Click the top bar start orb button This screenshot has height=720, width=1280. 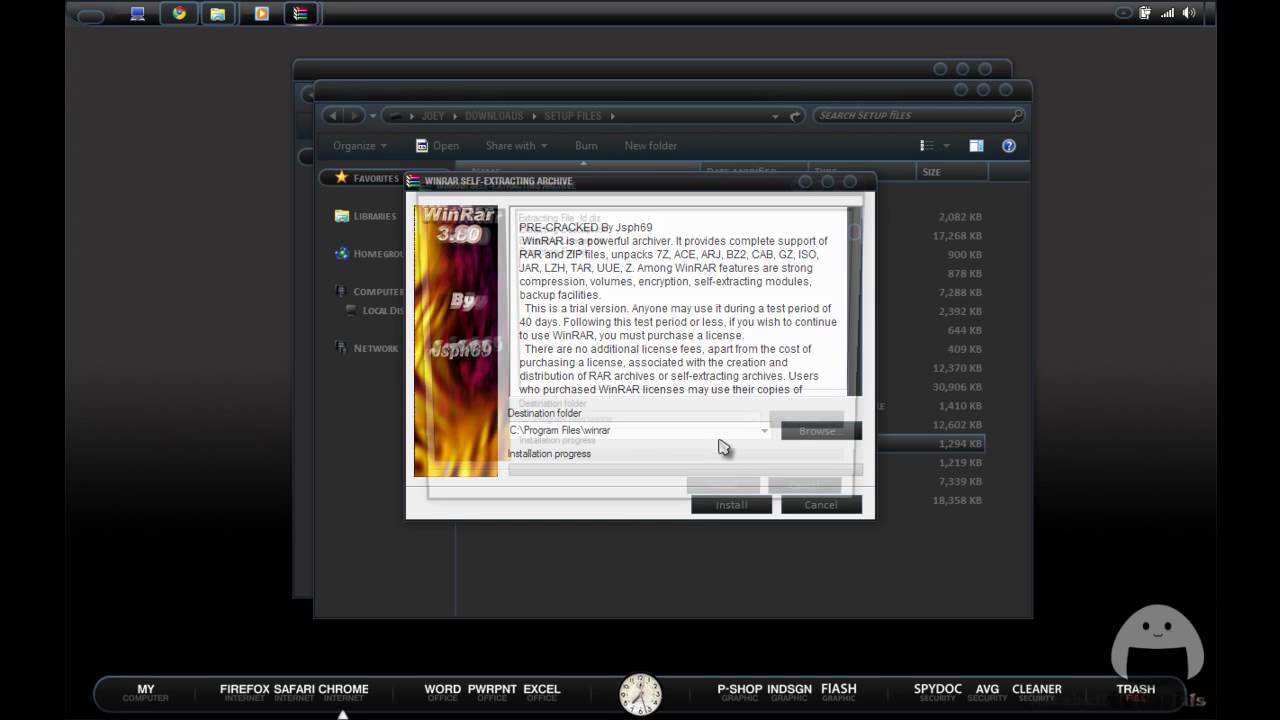[91, 15]
